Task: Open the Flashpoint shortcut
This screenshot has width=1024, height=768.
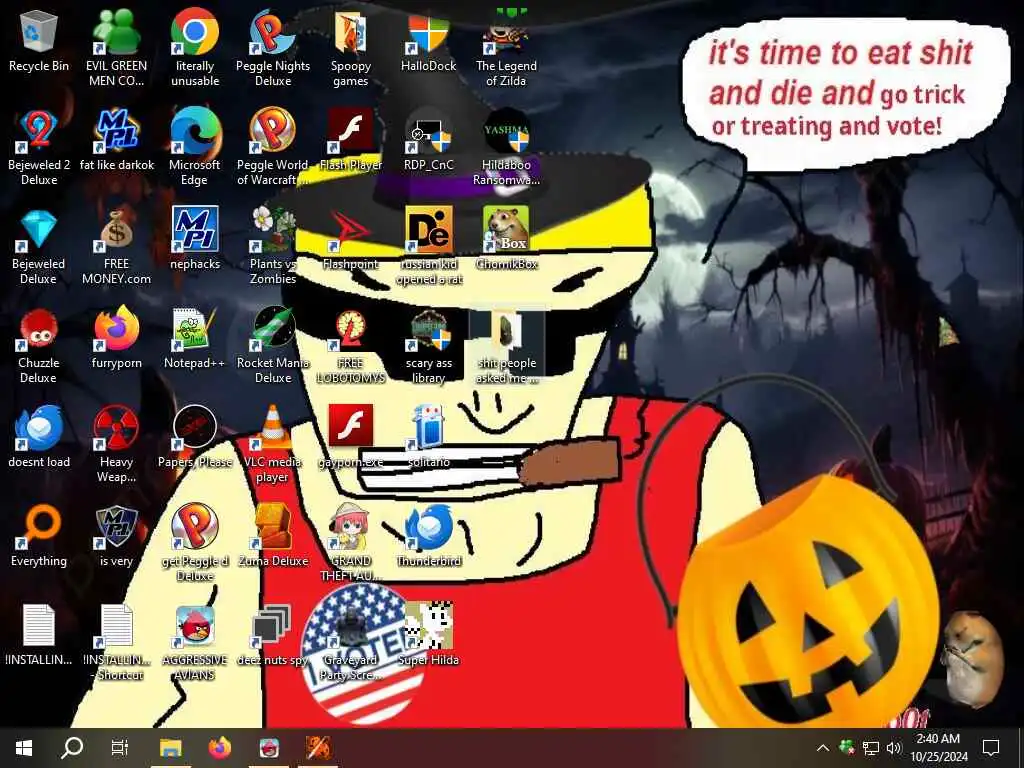Action: click(351, 239)
